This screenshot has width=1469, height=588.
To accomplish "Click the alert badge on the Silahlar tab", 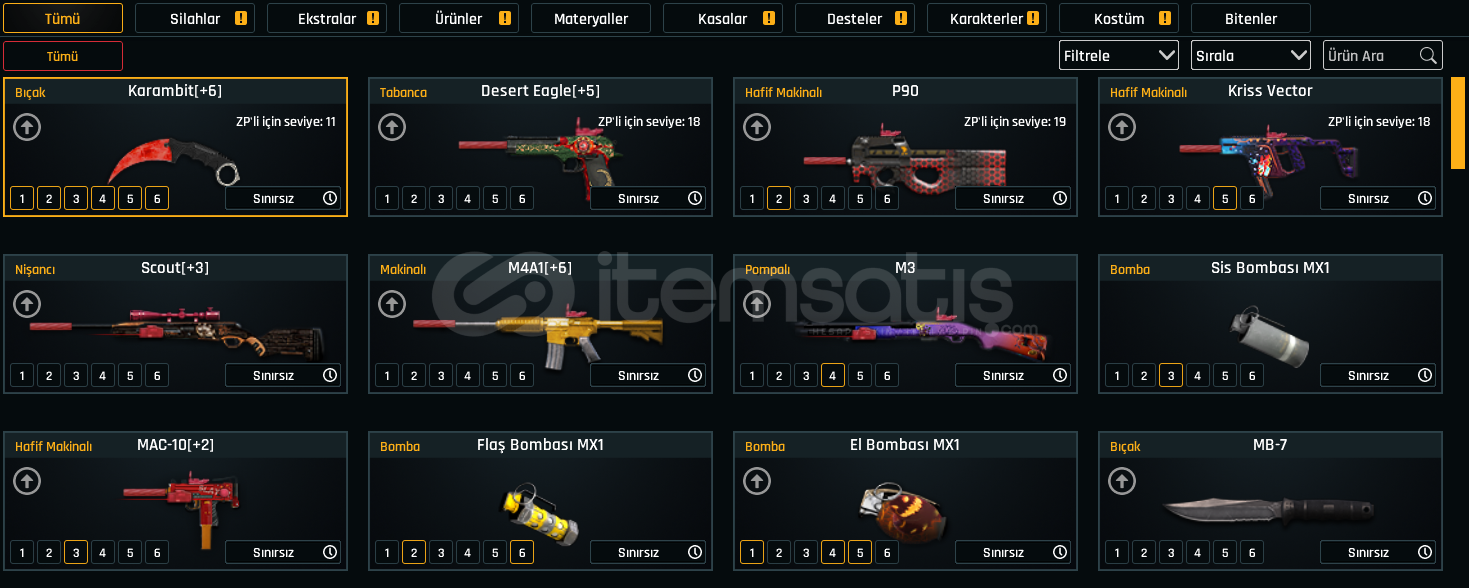I will [x=241, y=18].
